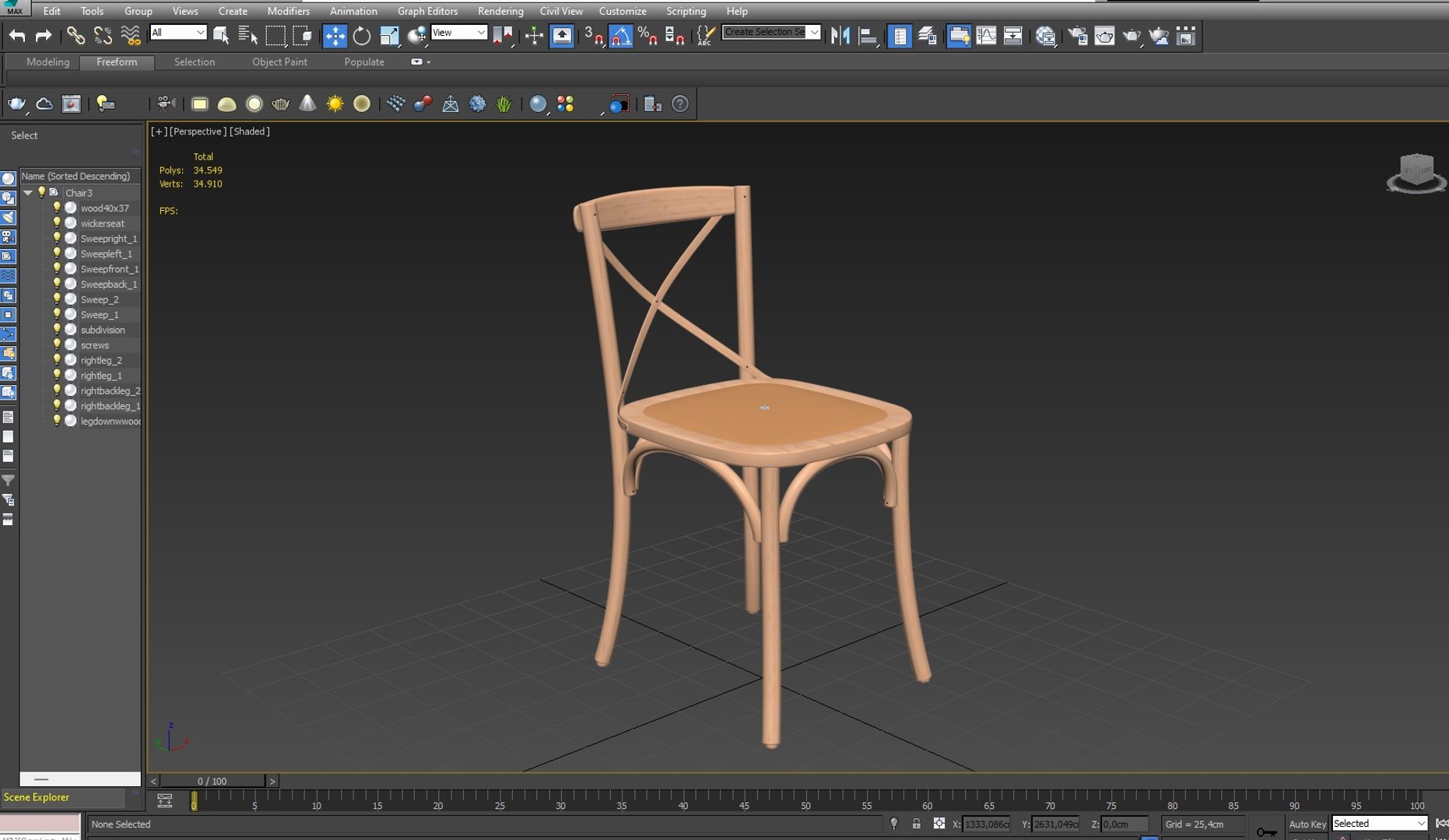
Task: Activate the Select and Scale tool
Action: (x=389, y=36)
